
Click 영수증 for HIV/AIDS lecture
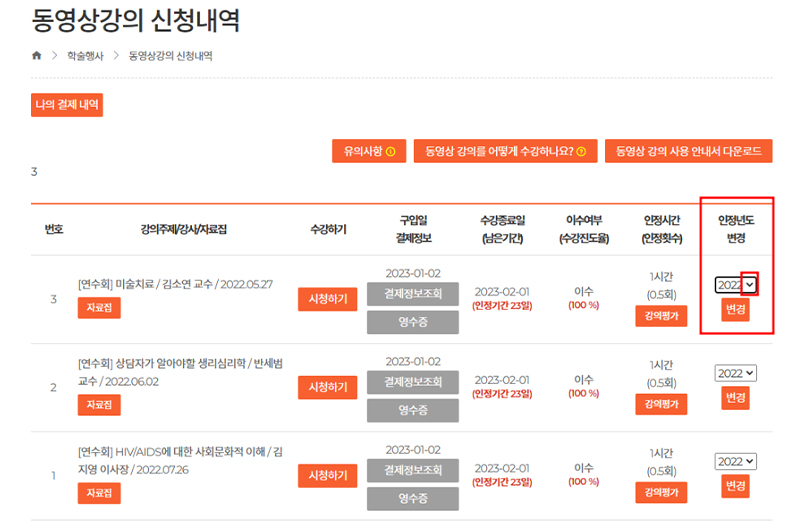[412, 498]
